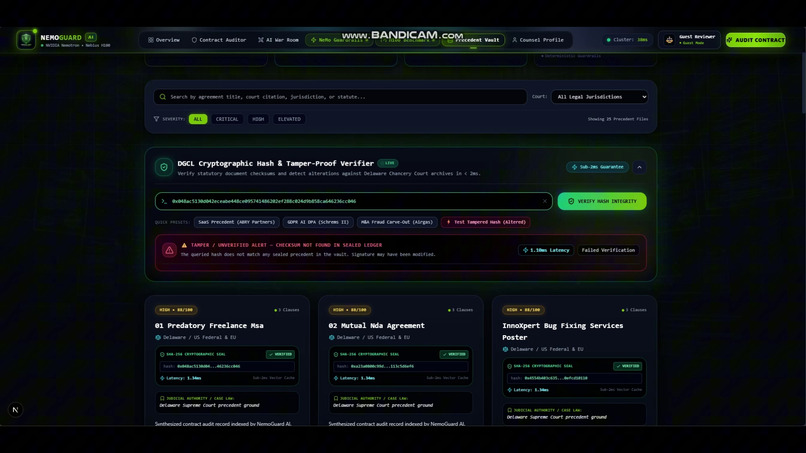
Task: Click the hash value on InnoXpert card
Action: (x=556, y=378)
